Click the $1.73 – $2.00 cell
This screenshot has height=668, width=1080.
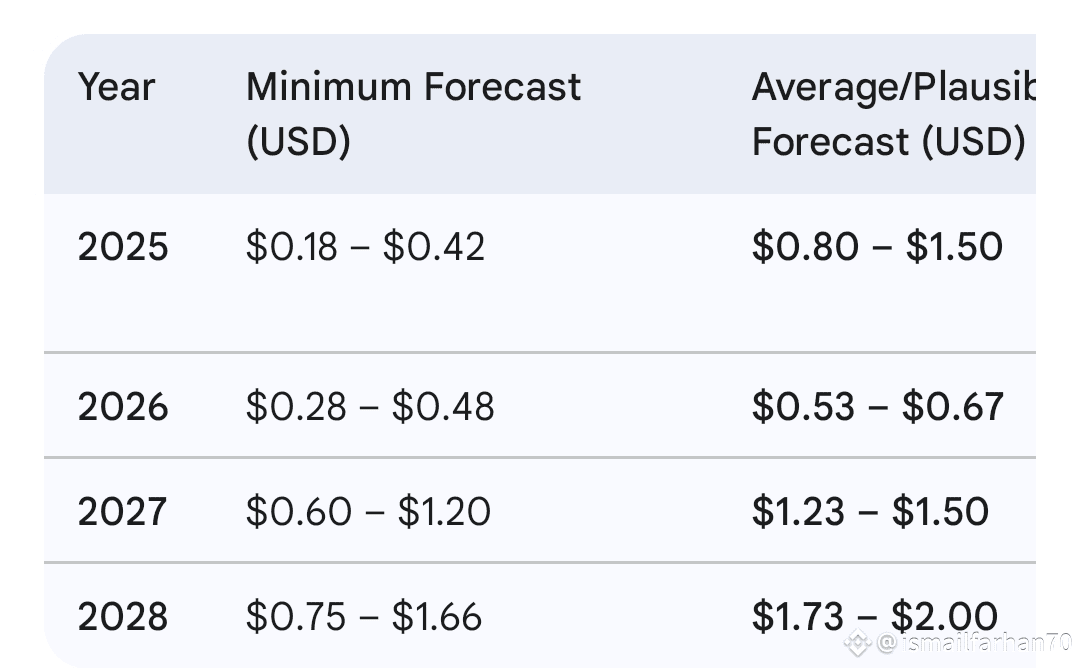(875, 616)
